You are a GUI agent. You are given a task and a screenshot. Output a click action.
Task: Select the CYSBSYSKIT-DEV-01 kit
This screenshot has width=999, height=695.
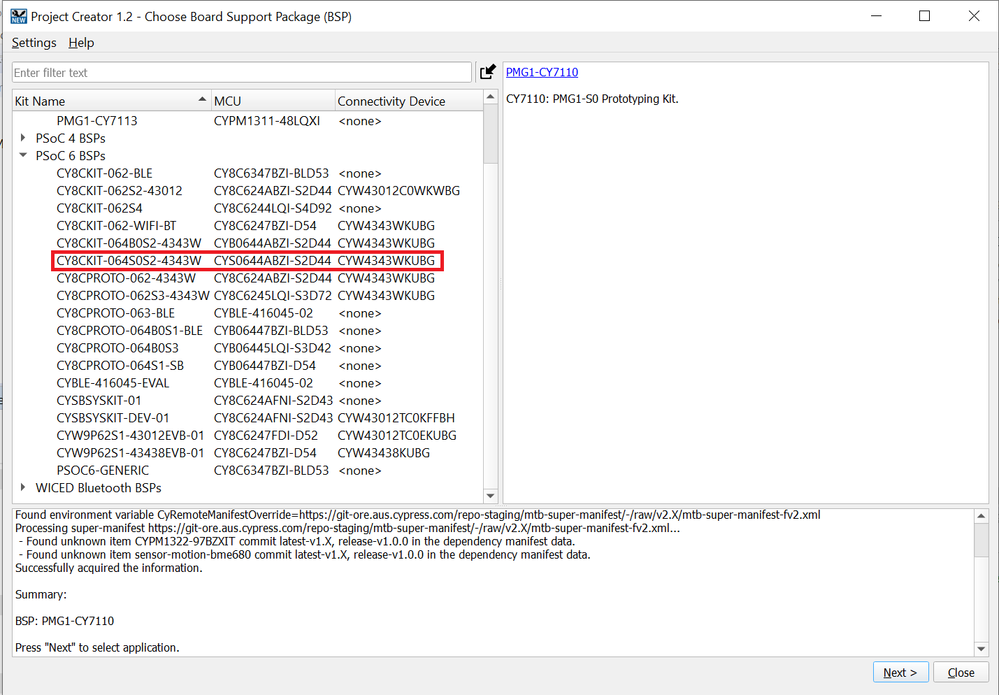113,418
